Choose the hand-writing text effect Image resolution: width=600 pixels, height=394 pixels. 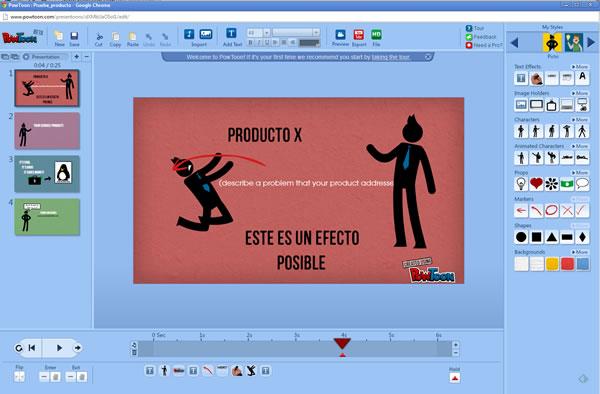(x=536, y=78)
